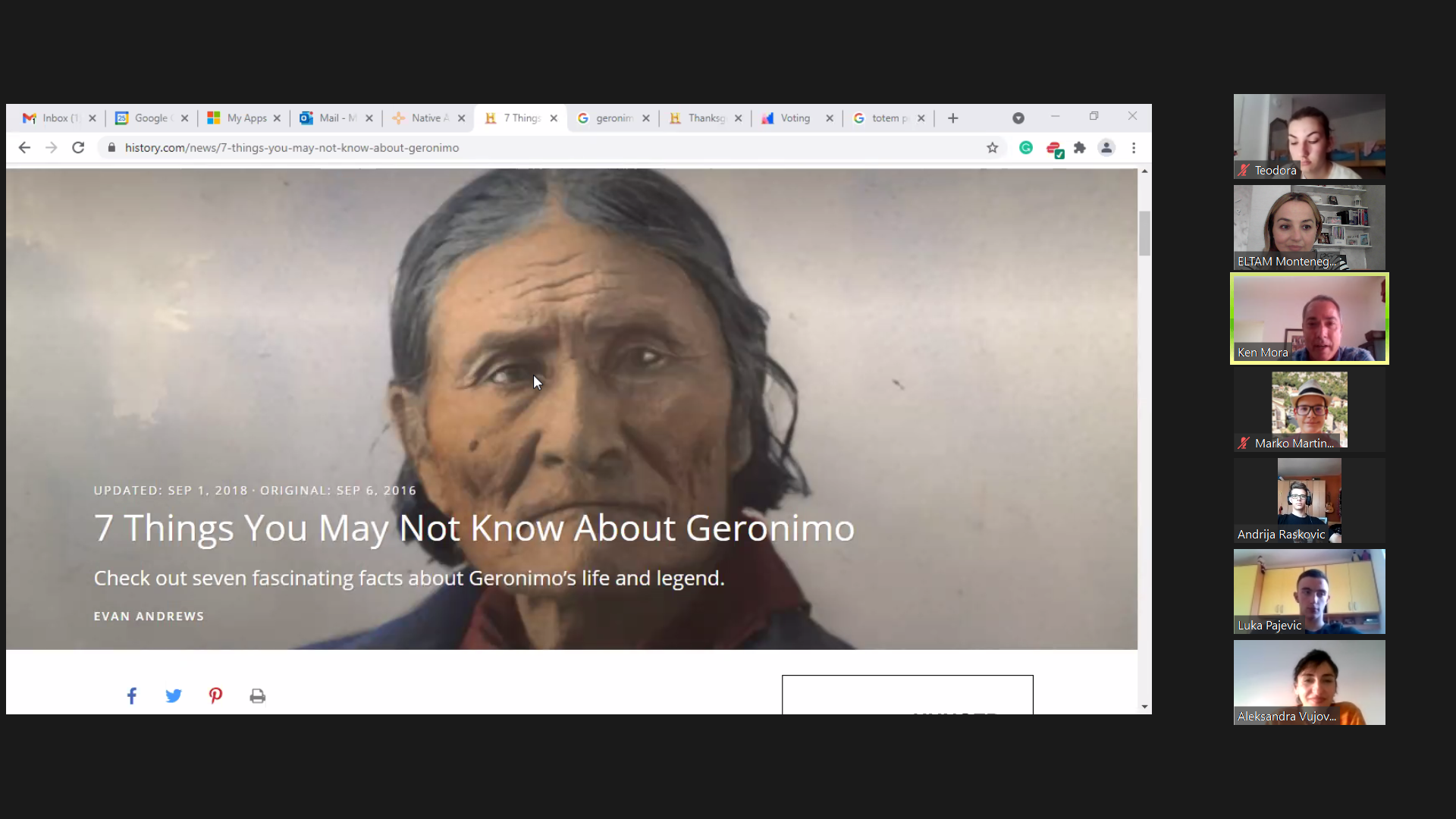Screen dimensions: 1456x819
Task: Open a new browser tab
Action: tap(953, 118)
